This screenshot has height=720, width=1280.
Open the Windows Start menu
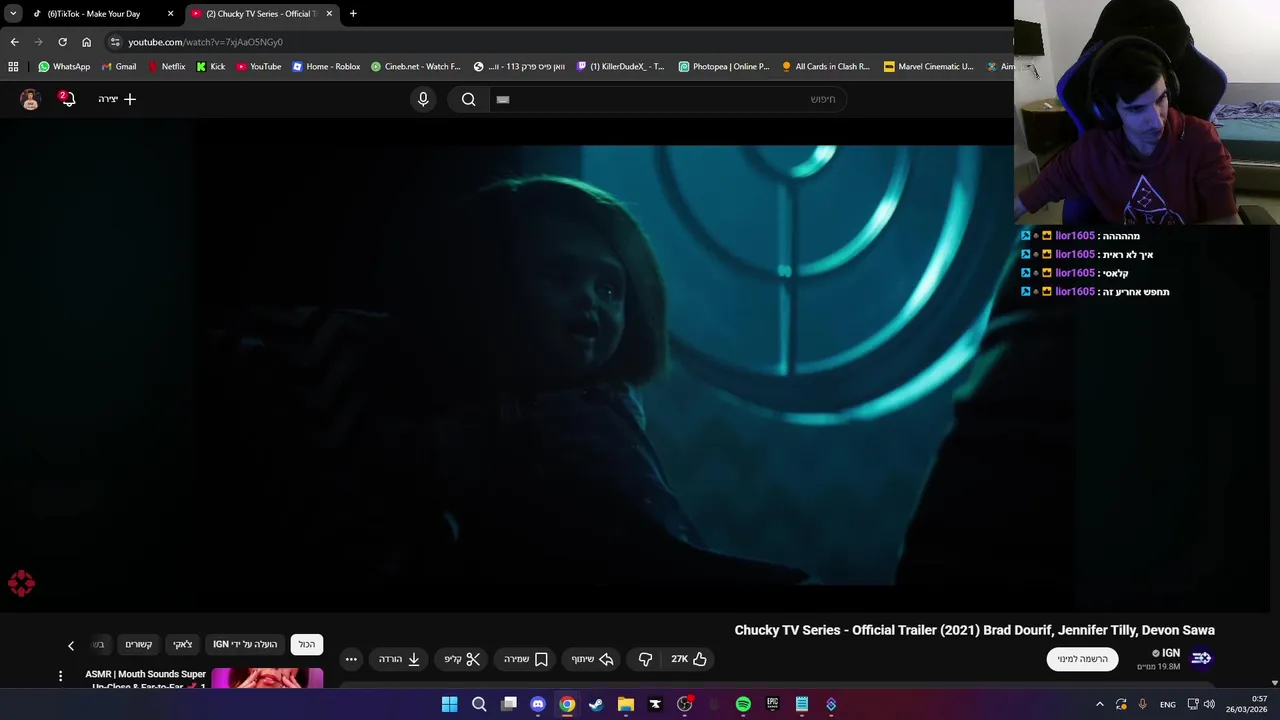click(450, 704)
